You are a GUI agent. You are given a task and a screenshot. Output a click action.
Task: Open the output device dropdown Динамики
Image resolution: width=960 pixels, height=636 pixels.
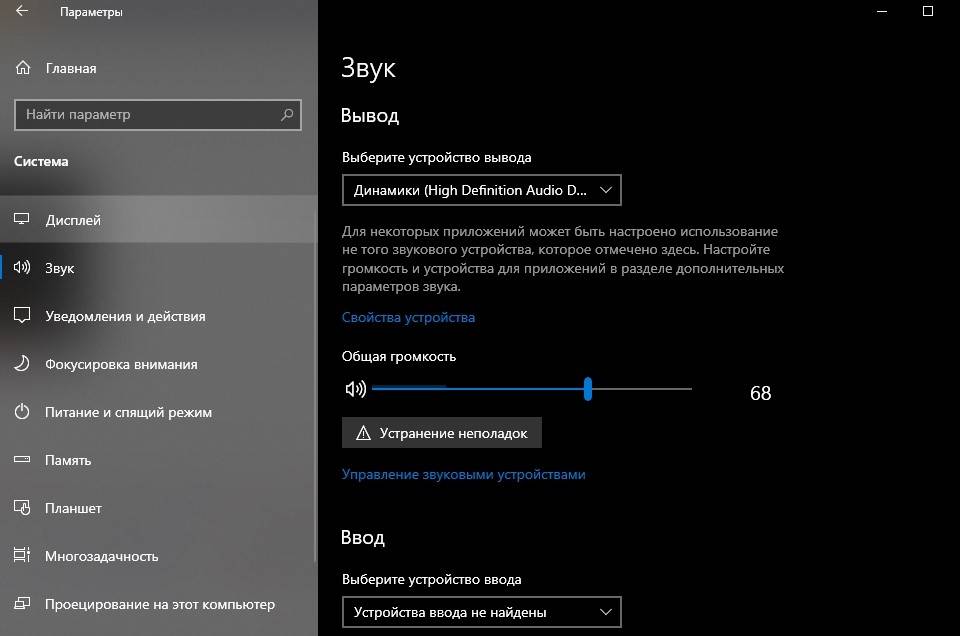(481, 189)
